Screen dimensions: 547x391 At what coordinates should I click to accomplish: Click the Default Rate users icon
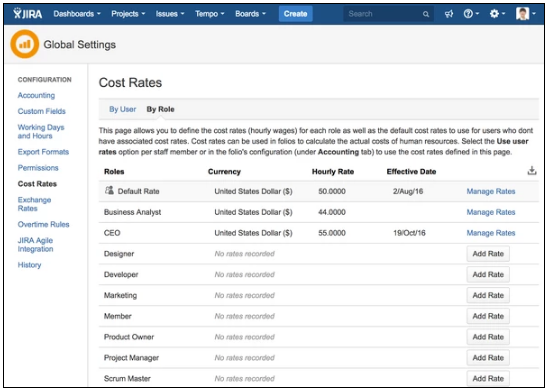pyautogui.click(x=109, y=190)
